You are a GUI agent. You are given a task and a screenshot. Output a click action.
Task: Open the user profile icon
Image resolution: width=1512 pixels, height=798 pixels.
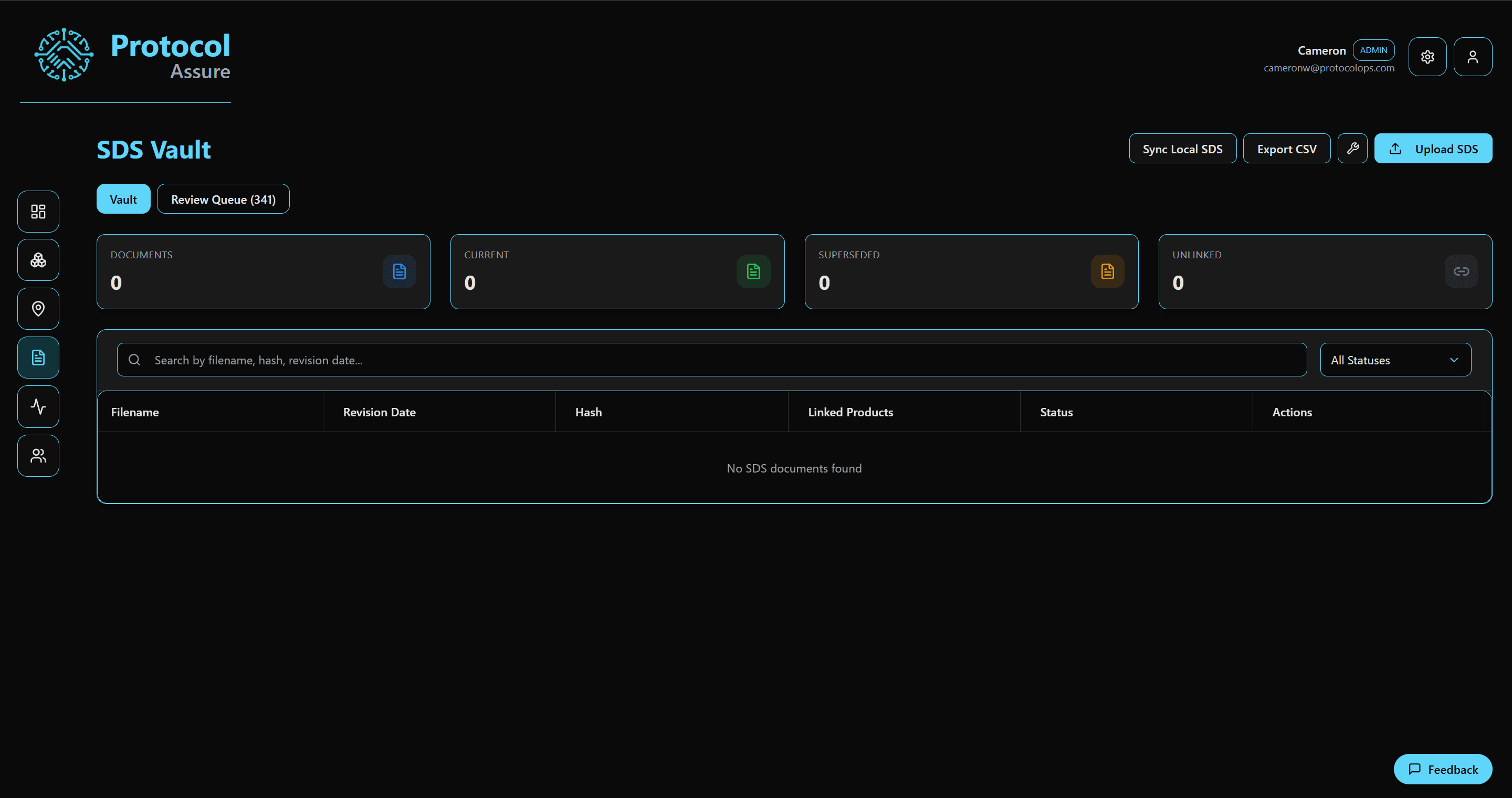pos(1472,57)
